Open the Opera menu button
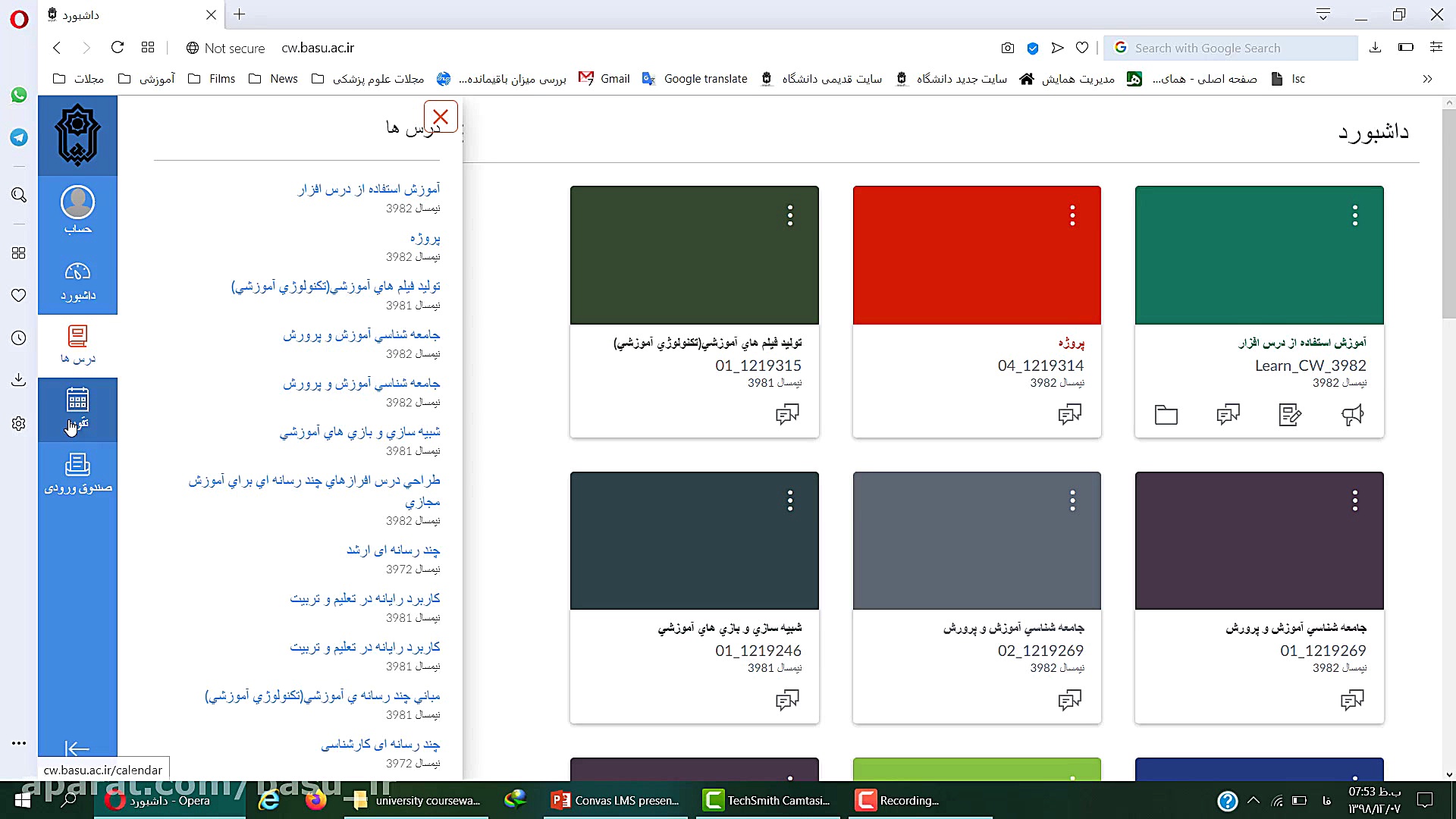The width and height of the screenshot is (1456, 819). point(19,19)
